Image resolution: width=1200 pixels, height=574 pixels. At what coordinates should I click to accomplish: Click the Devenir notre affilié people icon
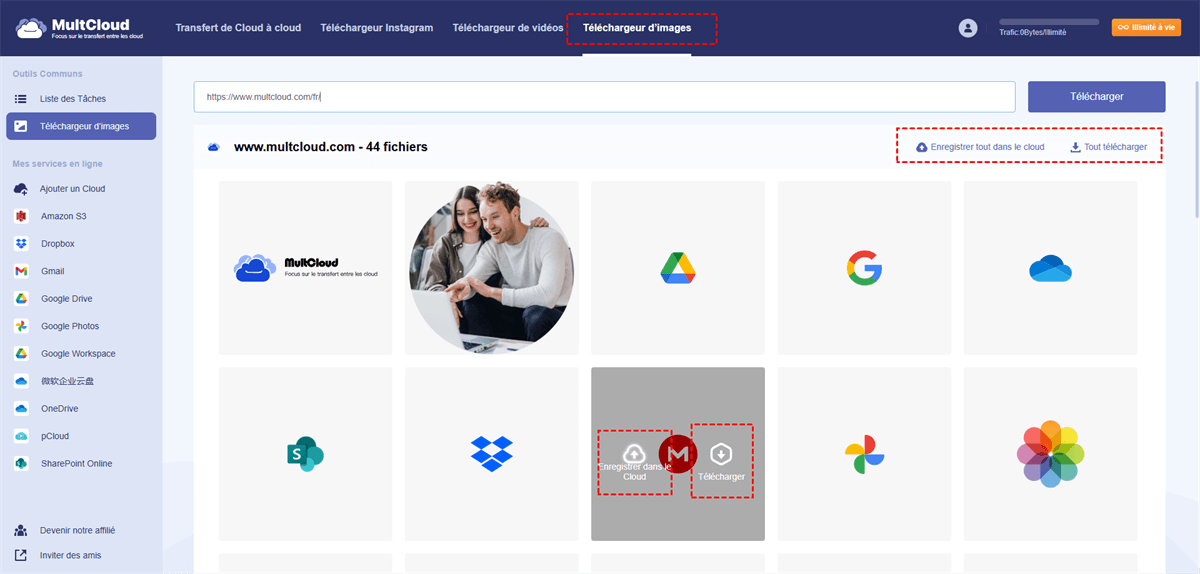click(20, 531)
